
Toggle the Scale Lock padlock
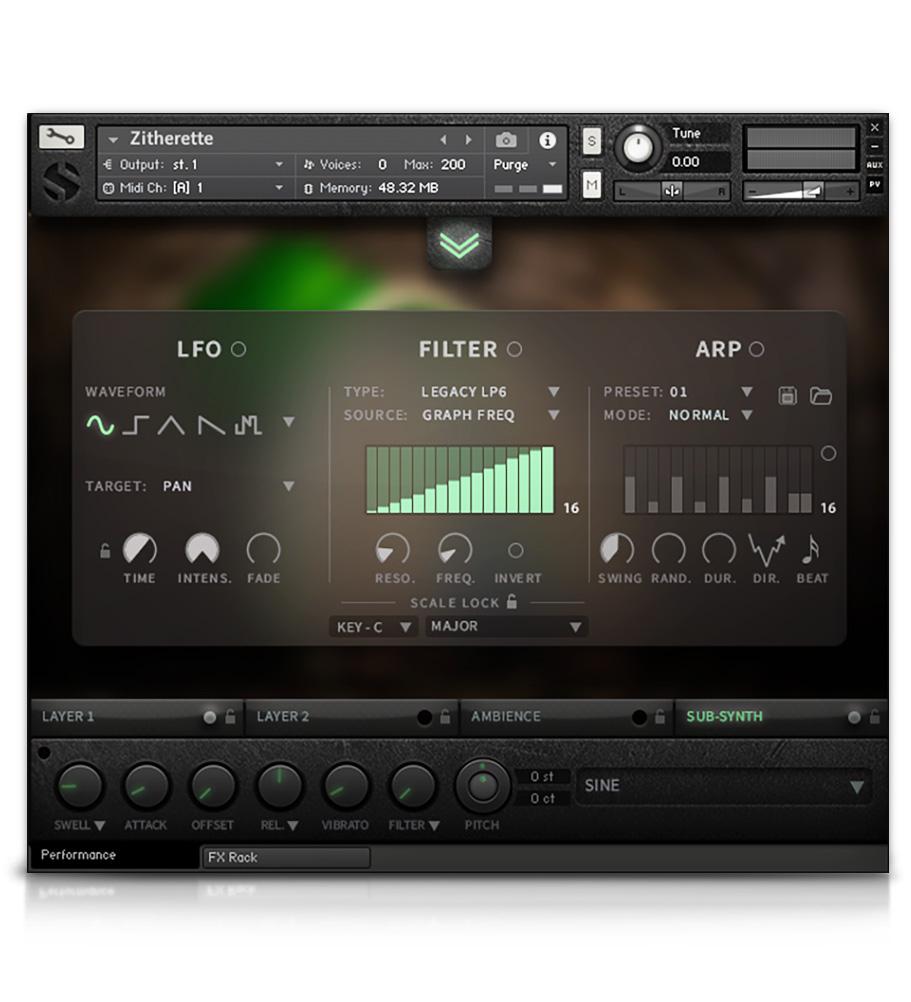point(512,601)
